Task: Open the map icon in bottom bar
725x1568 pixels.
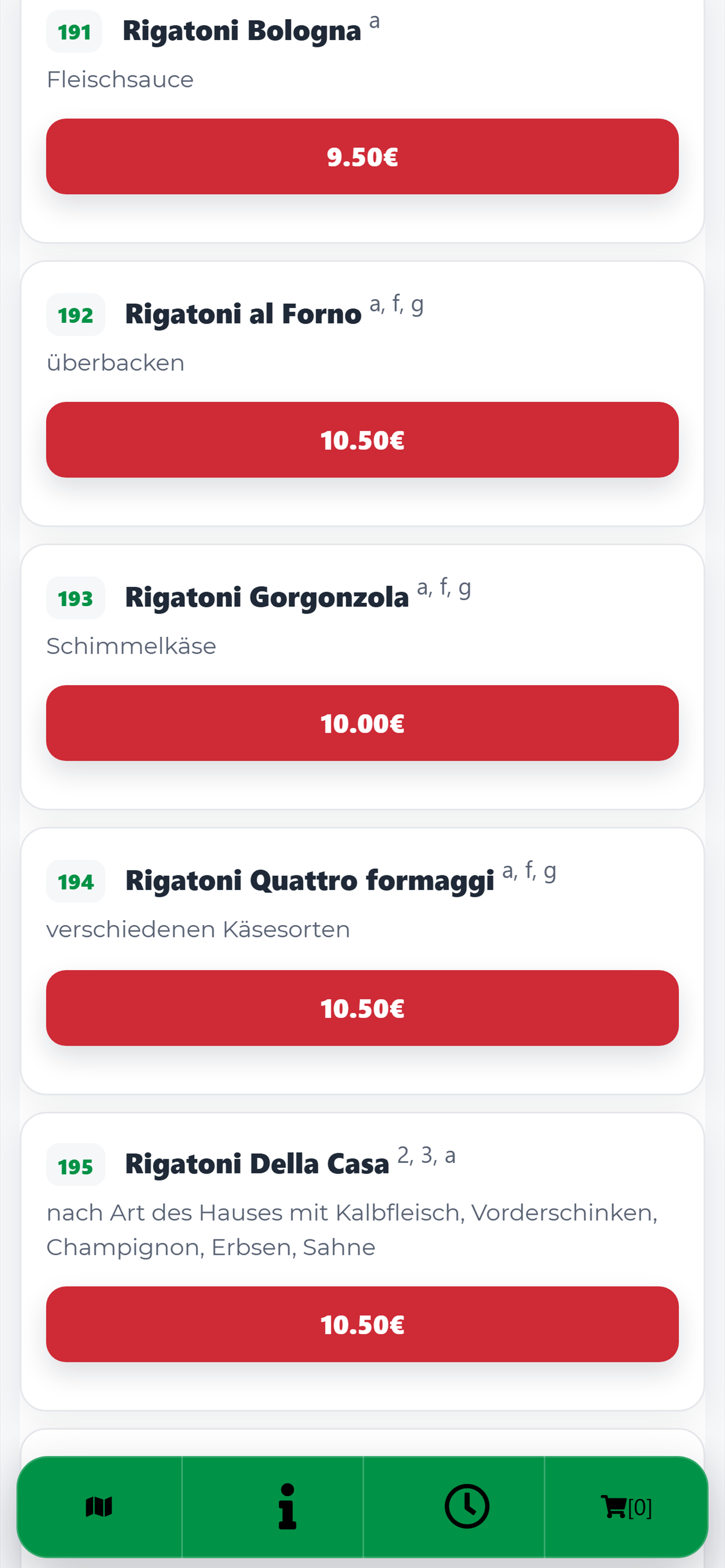Action: [99, 1506]
